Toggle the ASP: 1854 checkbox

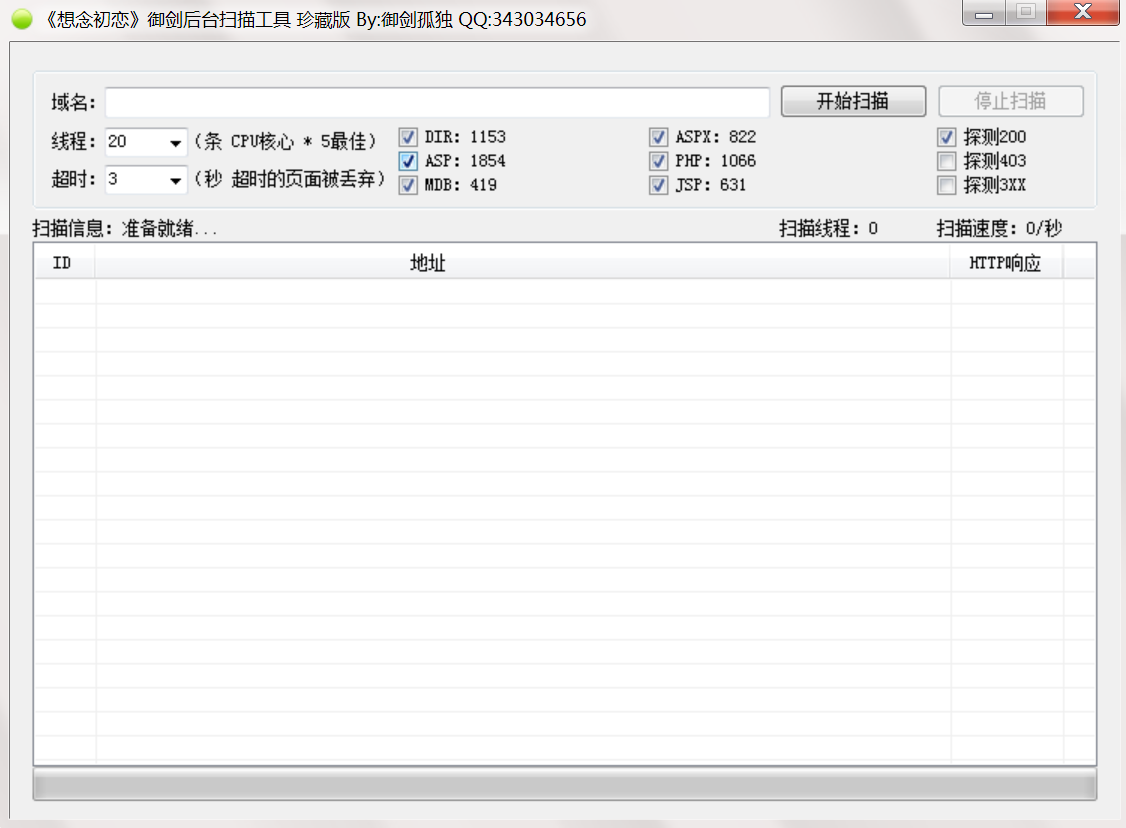click(408, 161)
